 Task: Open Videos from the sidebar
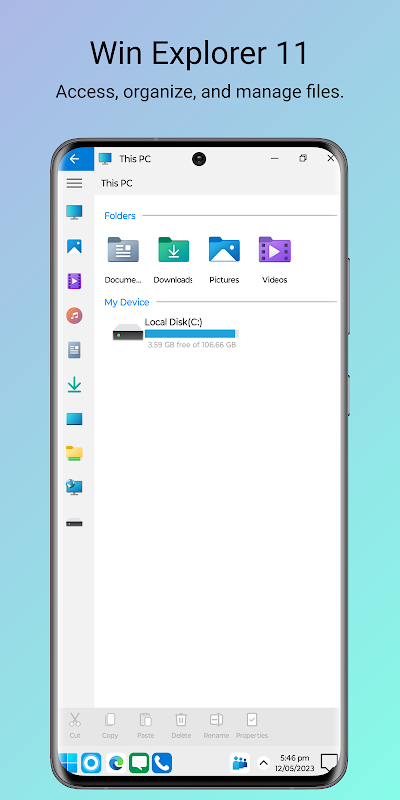(x=74, y=281)
